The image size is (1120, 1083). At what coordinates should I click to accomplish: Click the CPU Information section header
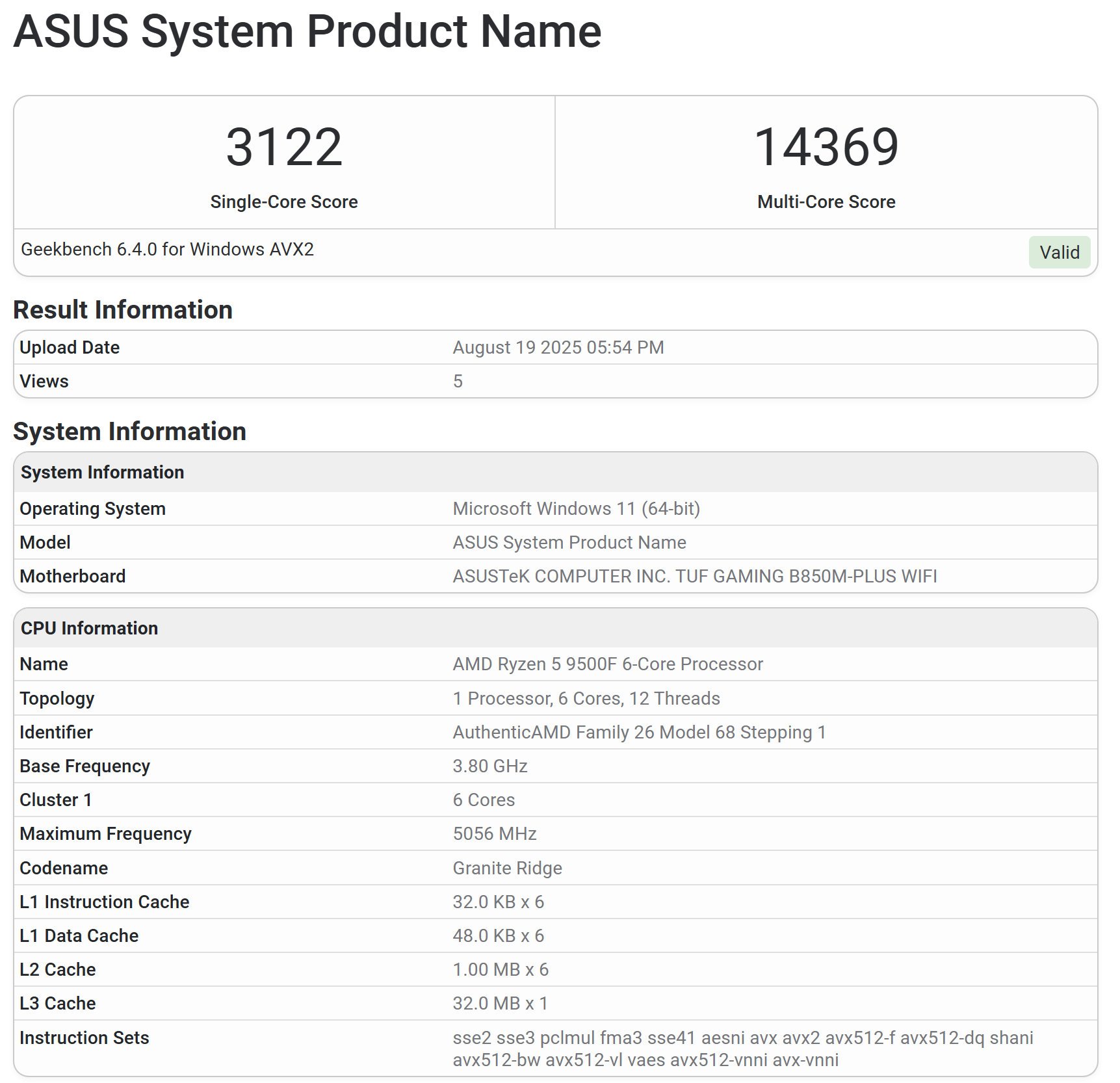[x=90, y=628]
